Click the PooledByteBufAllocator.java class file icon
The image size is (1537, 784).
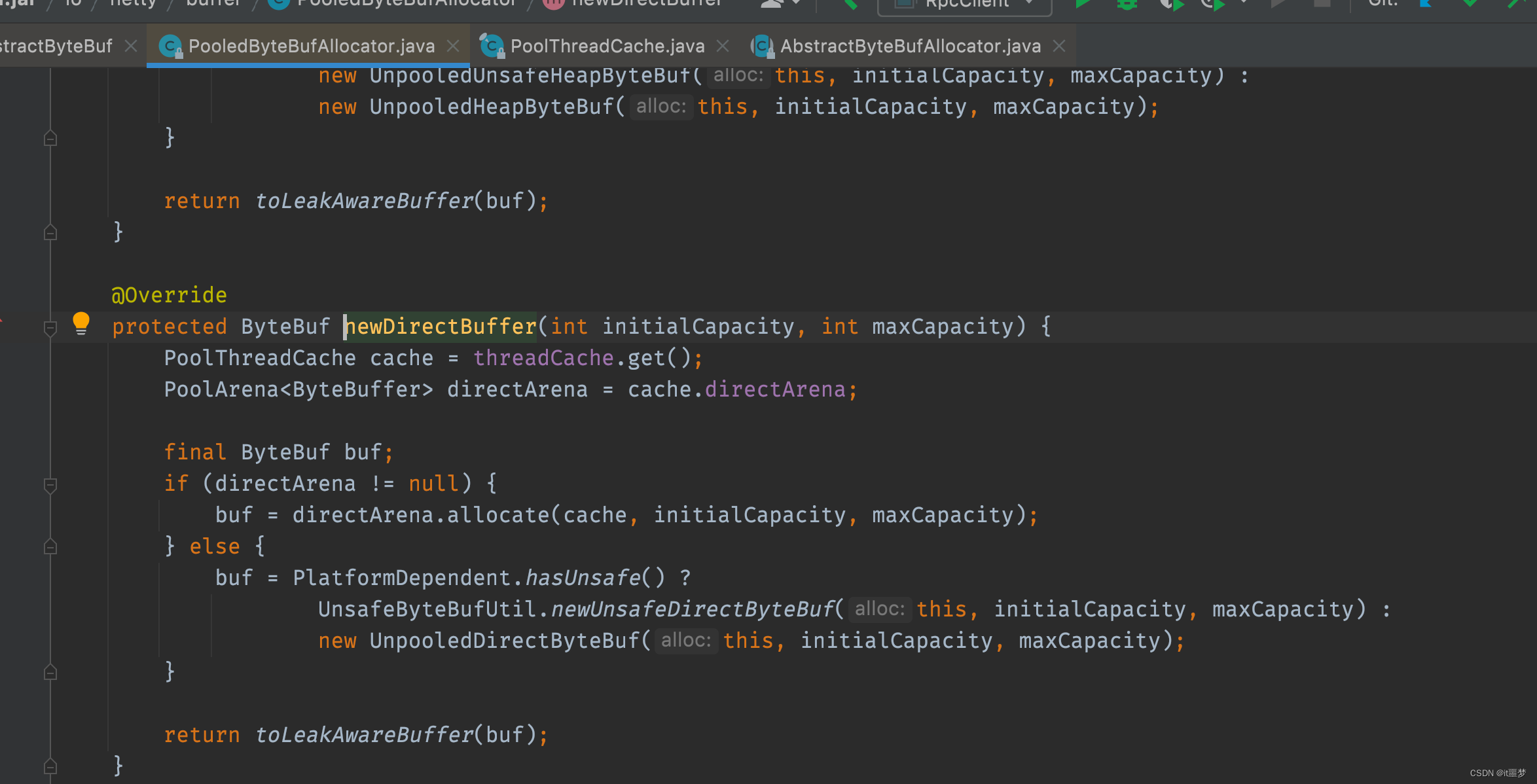[171, 46]
